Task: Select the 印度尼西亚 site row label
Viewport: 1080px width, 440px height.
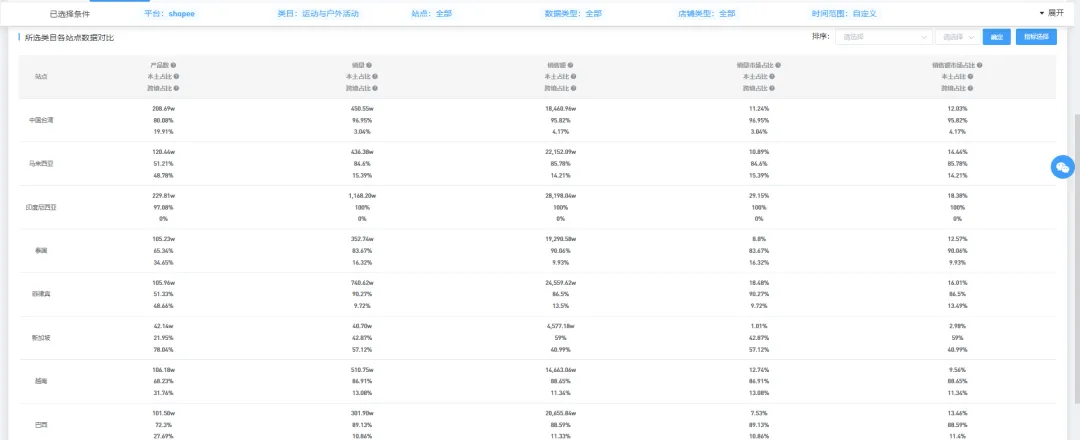Action: pyautogui.click(x=41, y=207)
